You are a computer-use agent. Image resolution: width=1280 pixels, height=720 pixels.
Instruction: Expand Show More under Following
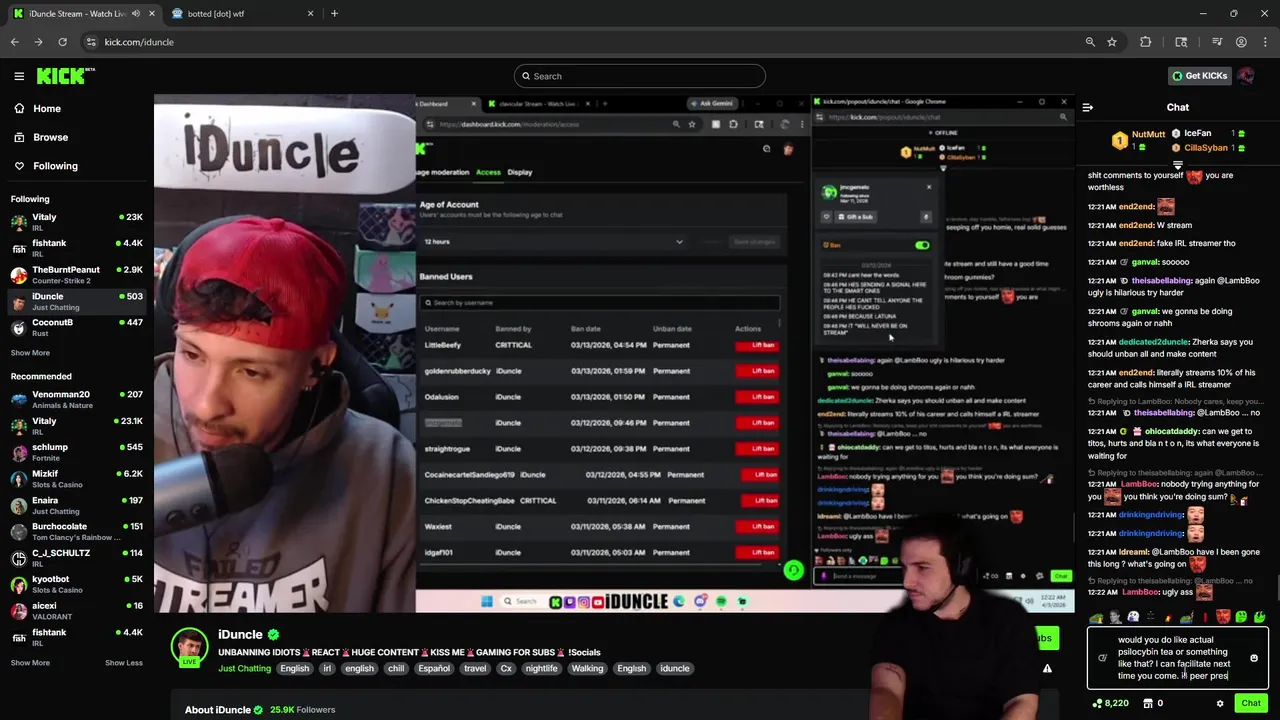point(30,353)
